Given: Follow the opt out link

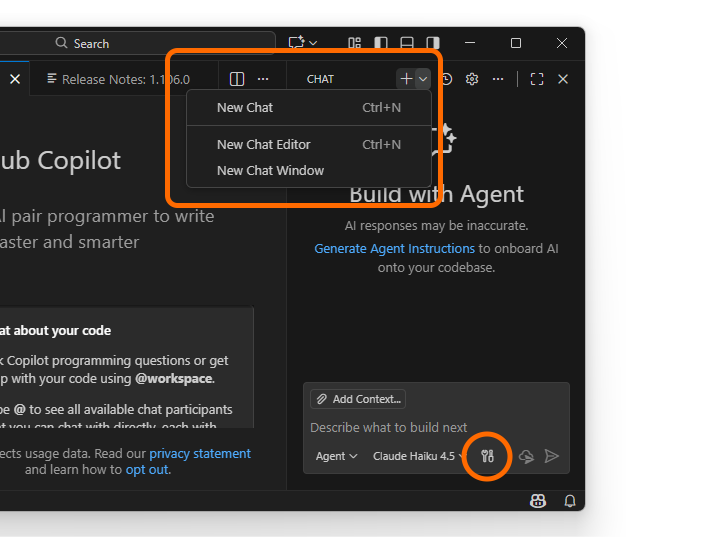Looking at the screenshot, I should pos(147,470).
